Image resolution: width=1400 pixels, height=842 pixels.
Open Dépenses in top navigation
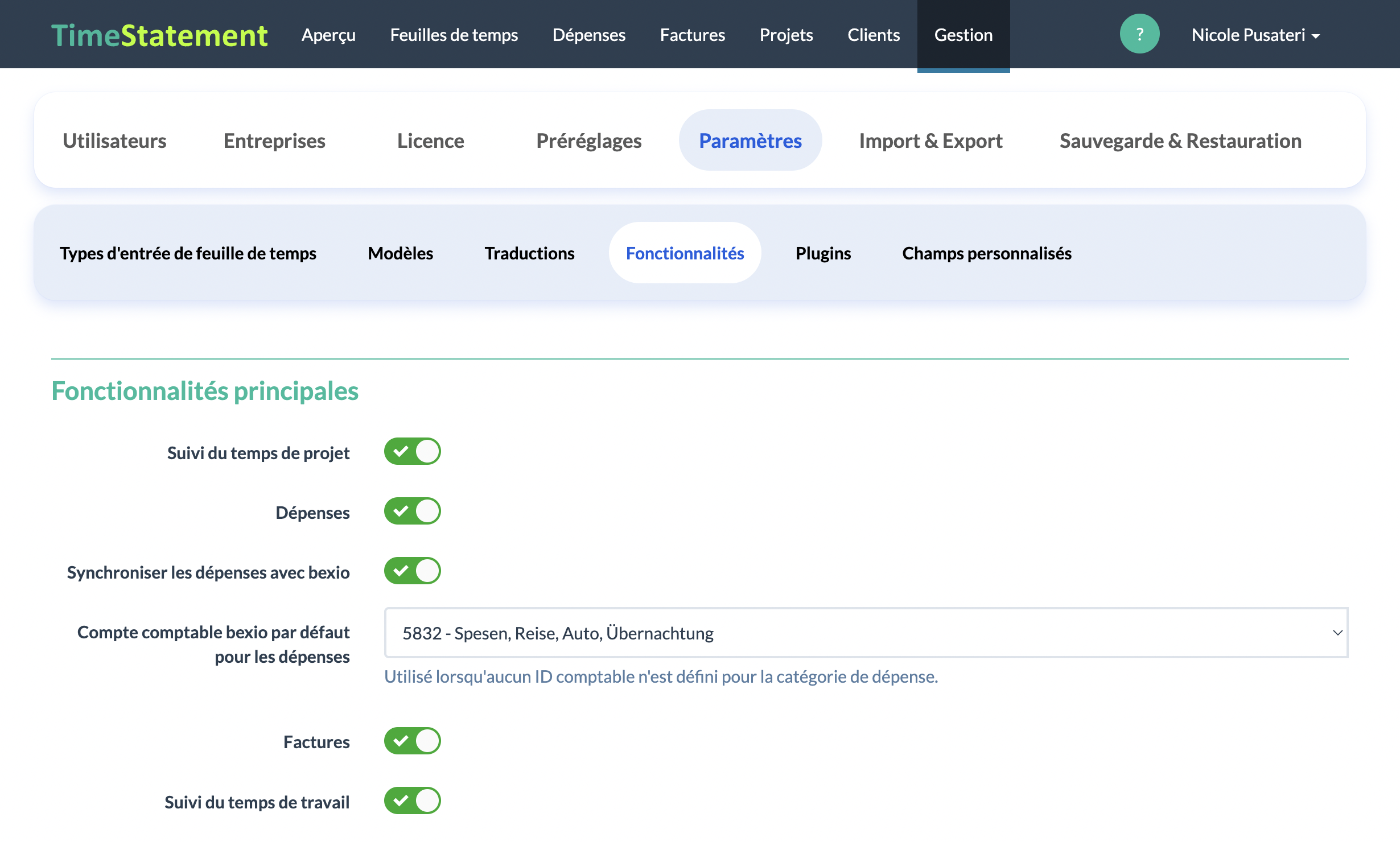coord(589,35)
